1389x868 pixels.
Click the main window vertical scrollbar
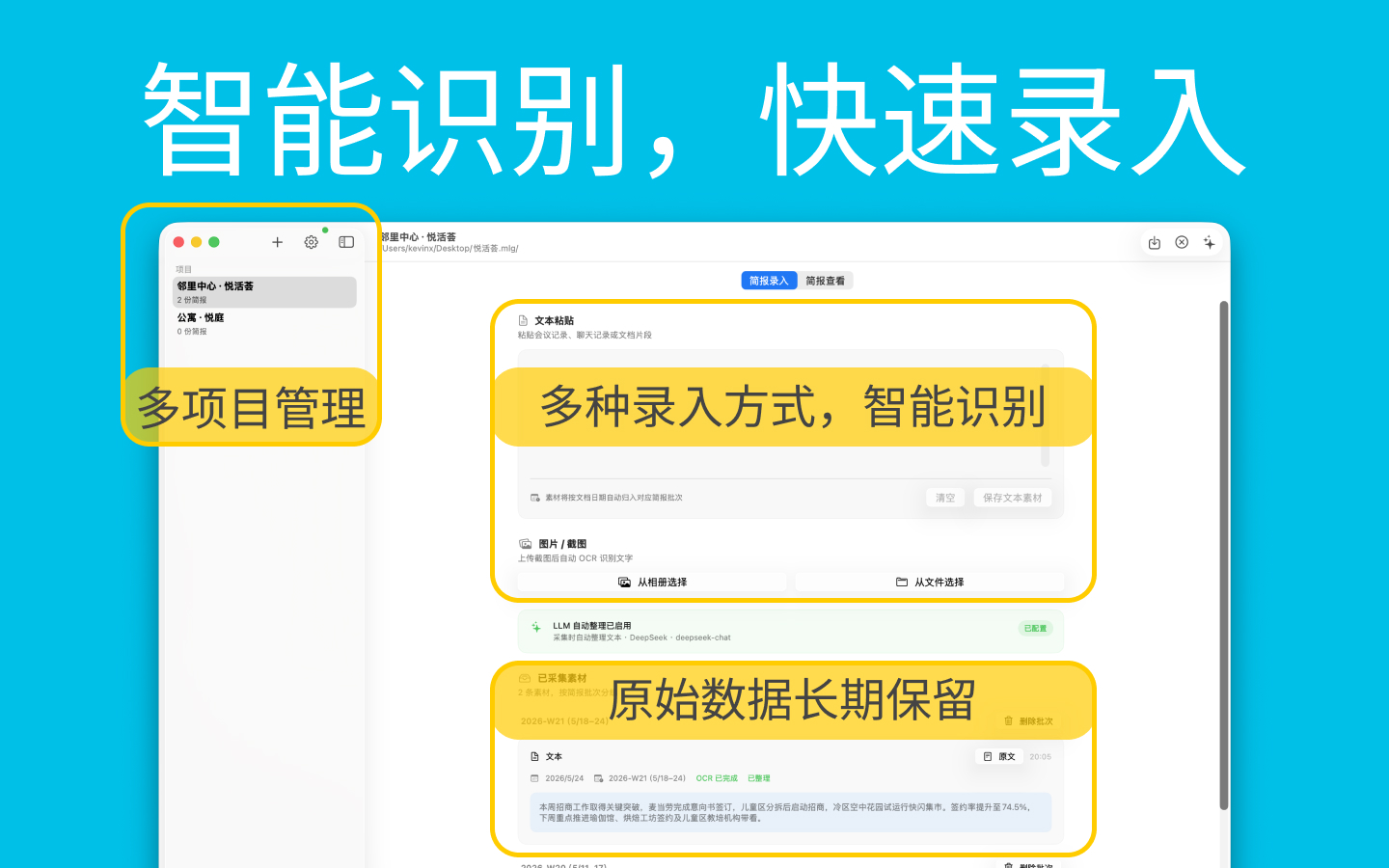coord(1223,556)
